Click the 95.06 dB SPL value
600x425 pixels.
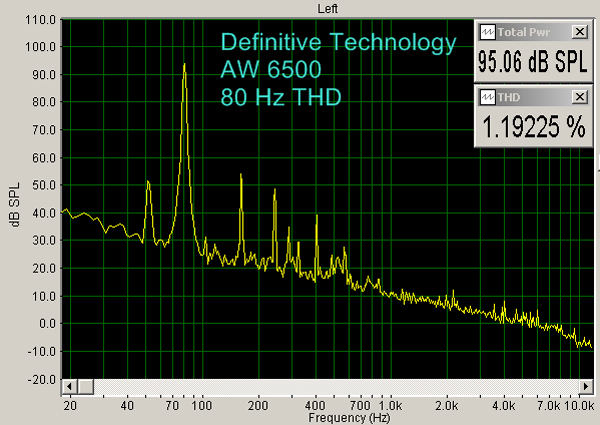point(533,61)
